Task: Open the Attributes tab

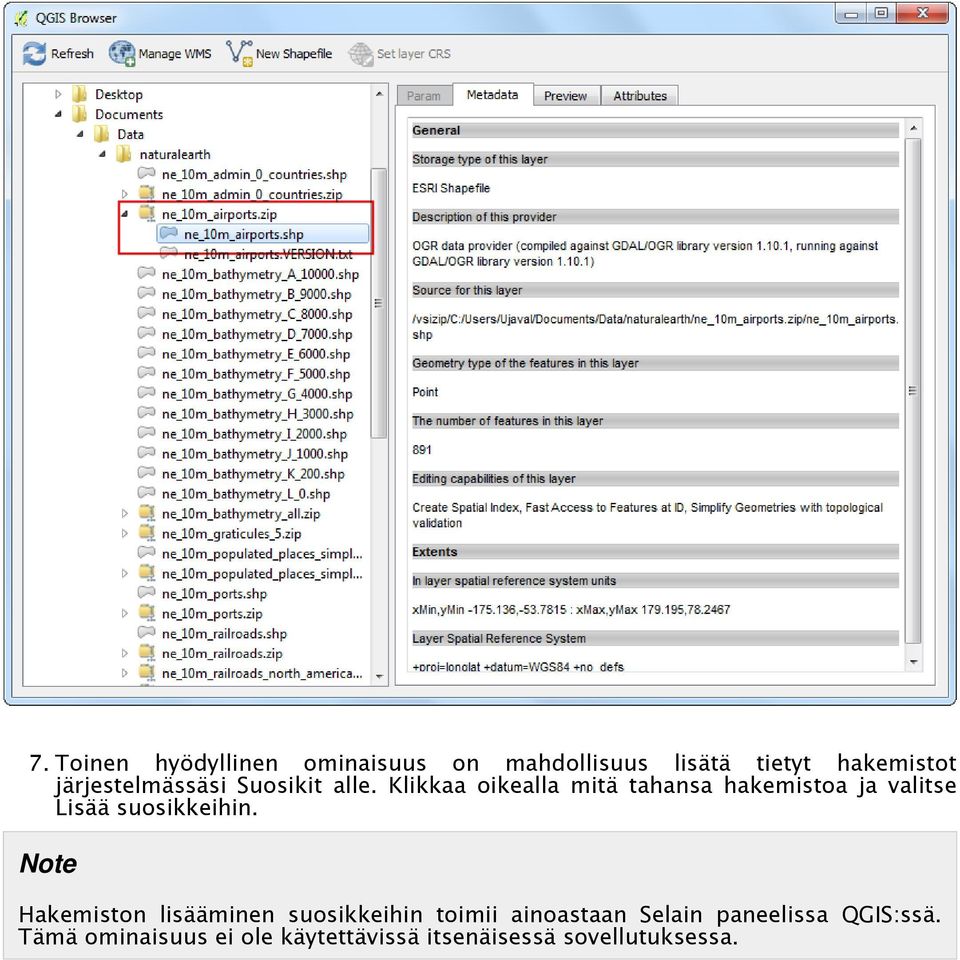Action: tap(640, 96)
